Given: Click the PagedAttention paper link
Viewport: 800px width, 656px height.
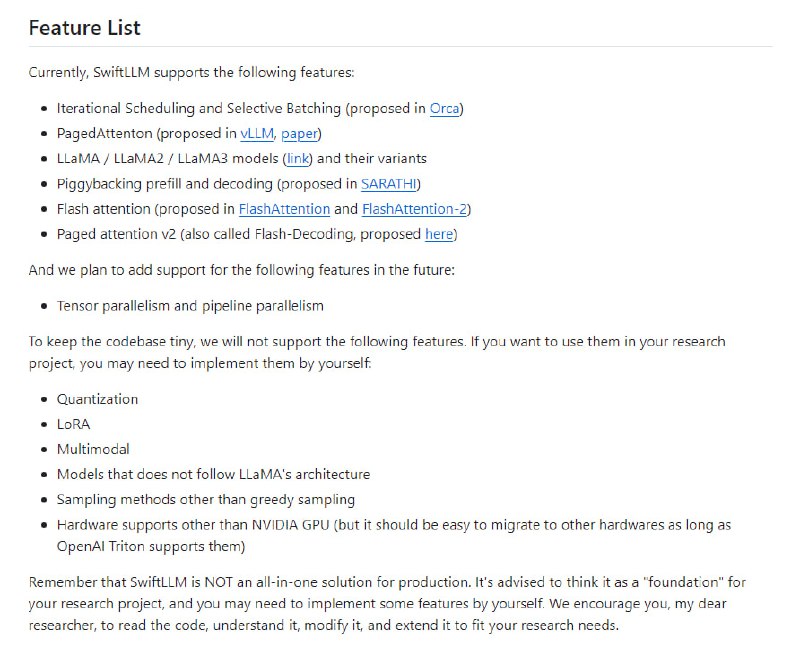Looking at the screenshot, I should point(299,133).
